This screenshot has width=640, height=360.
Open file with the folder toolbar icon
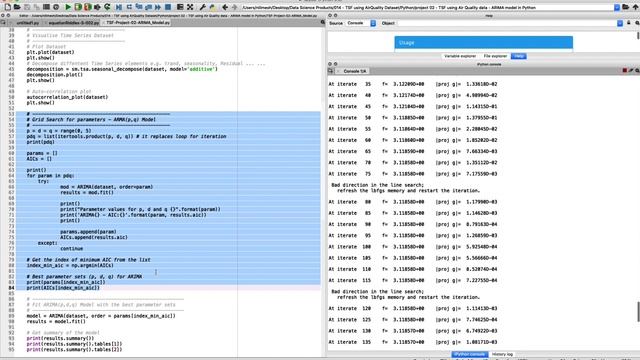(17, 7)
